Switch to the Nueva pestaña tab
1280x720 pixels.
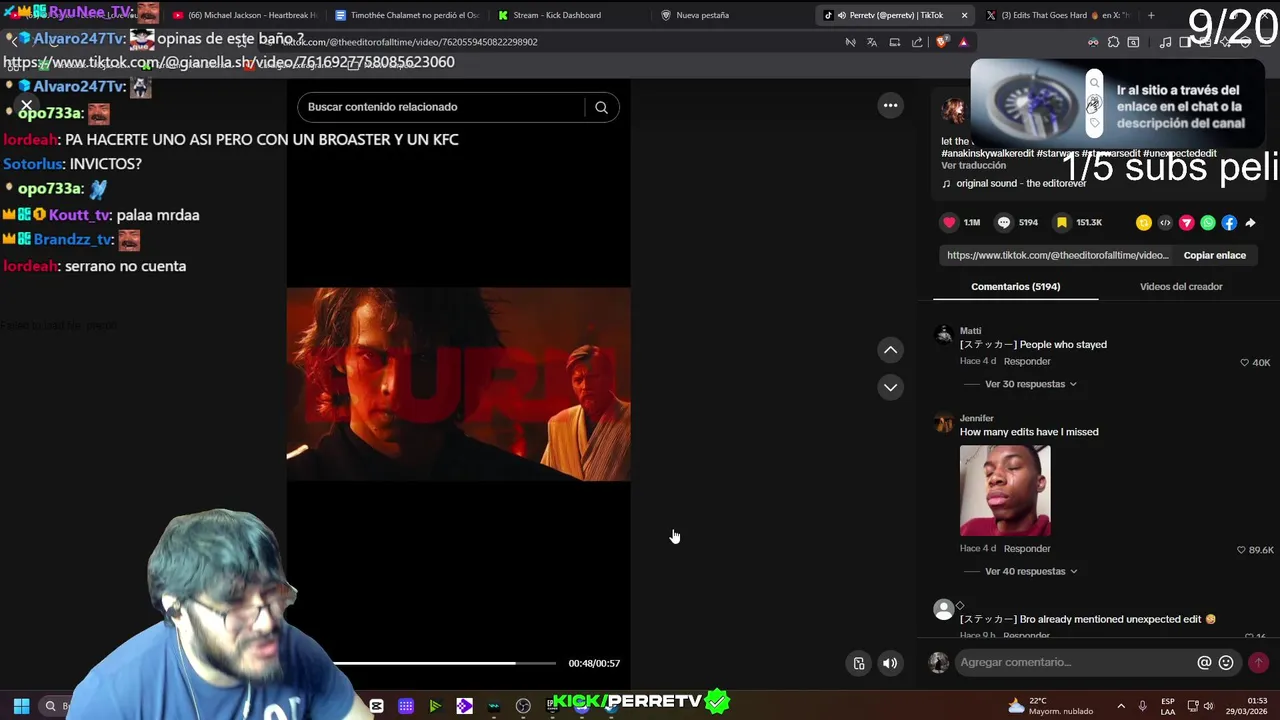(733, 15)
